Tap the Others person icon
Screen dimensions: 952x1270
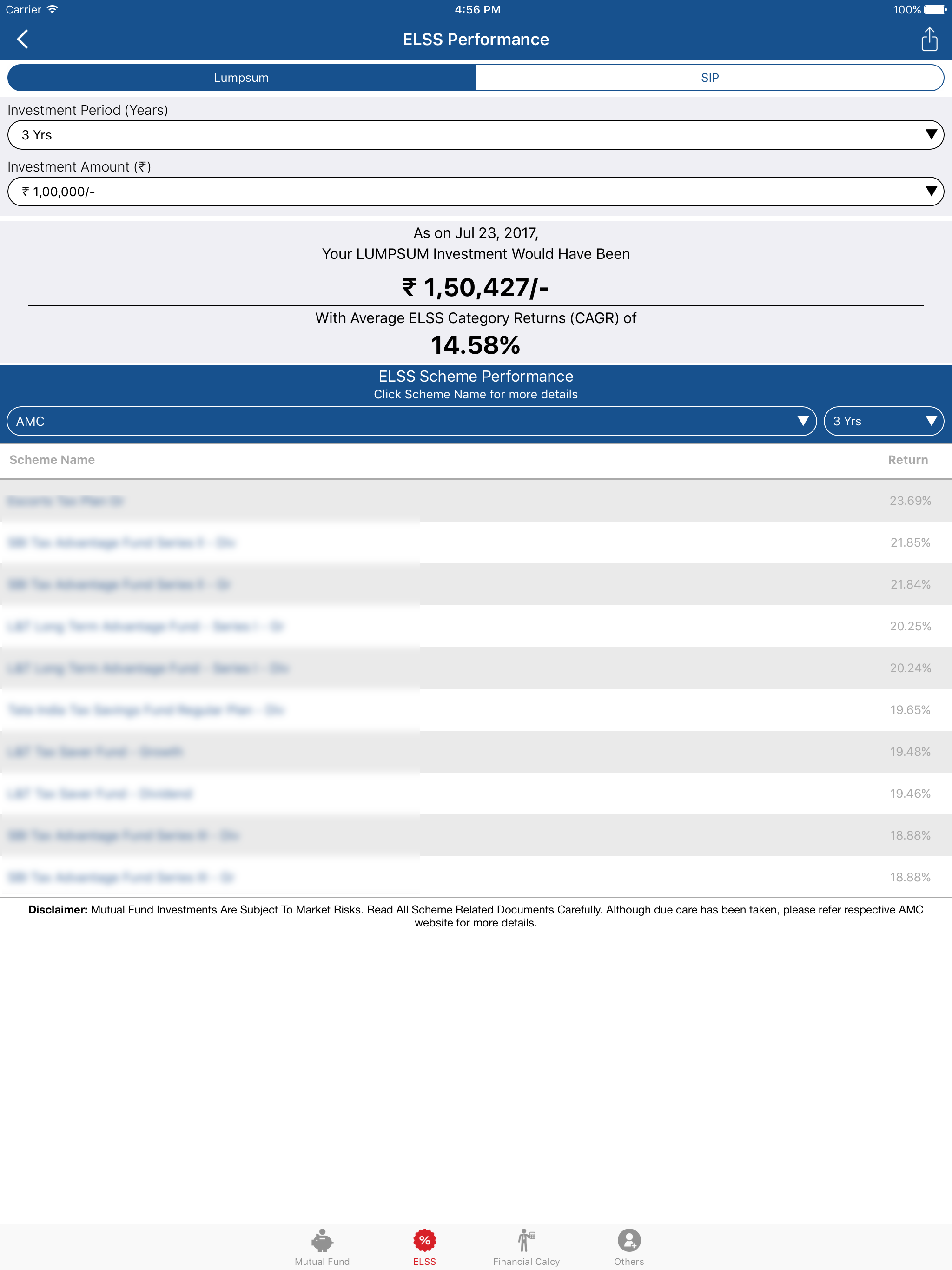[x=629, y=1240]
